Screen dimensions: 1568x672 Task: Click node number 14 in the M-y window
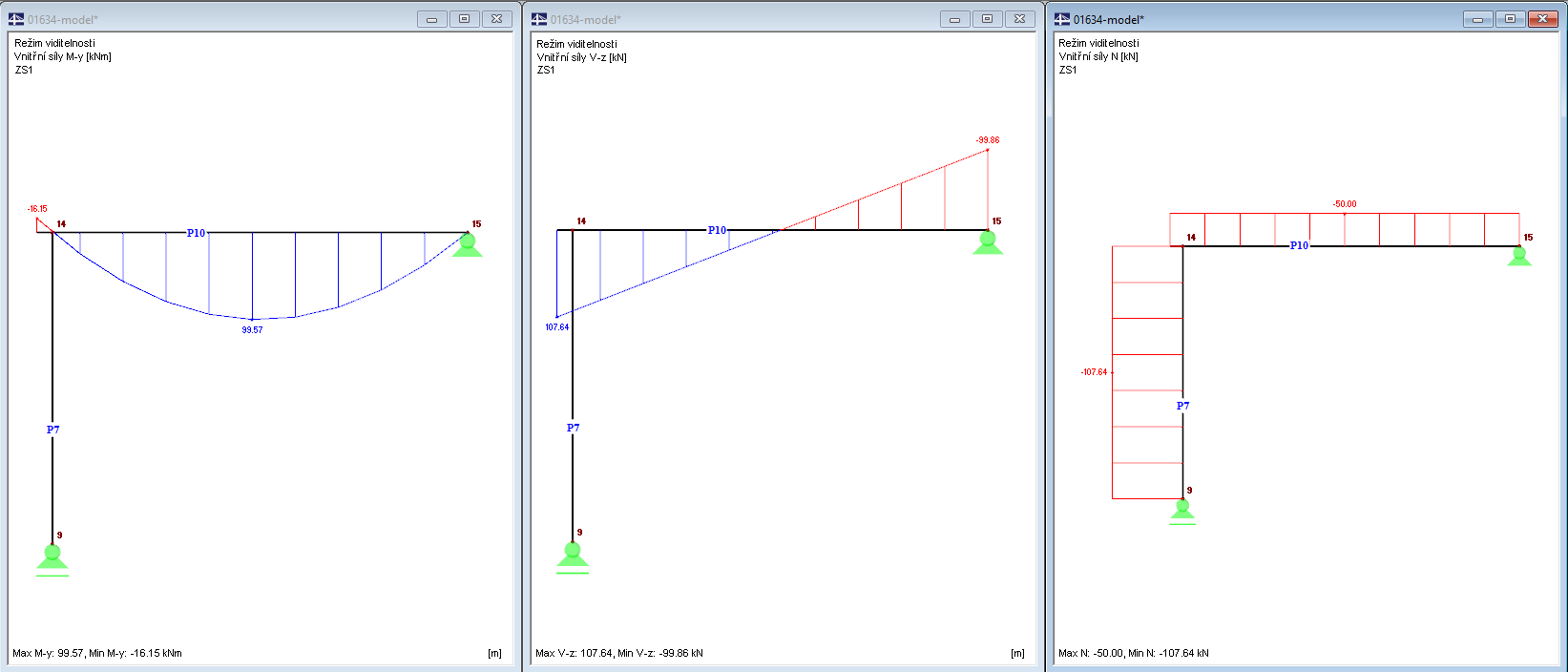coord(61,224)
